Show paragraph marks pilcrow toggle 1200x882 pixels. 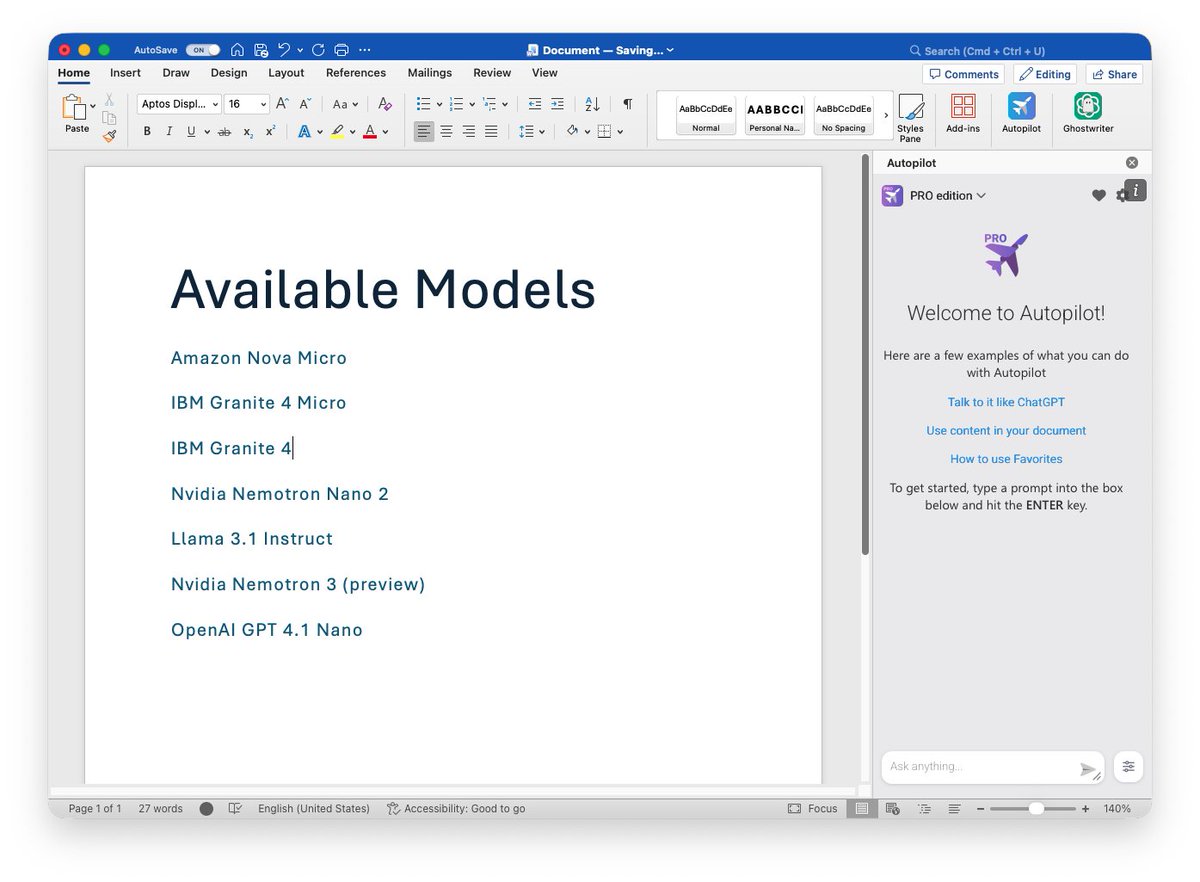pos(627,104)
